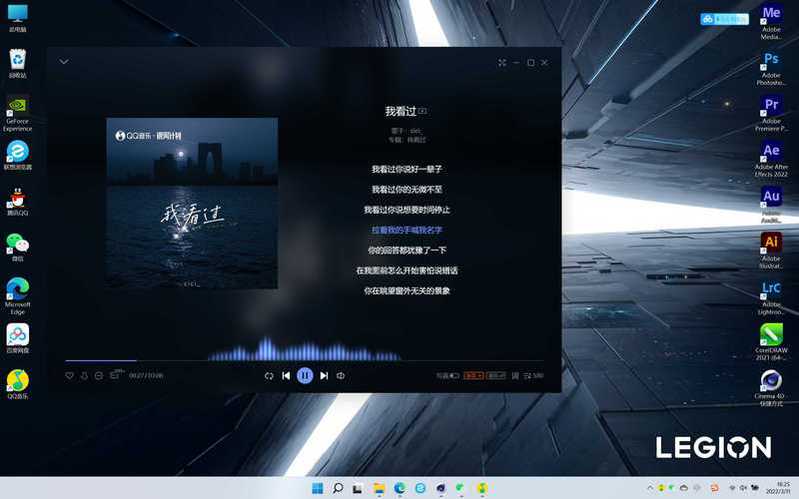
Task: Click the song title 我看过
Action: click(x=401, y=111)
